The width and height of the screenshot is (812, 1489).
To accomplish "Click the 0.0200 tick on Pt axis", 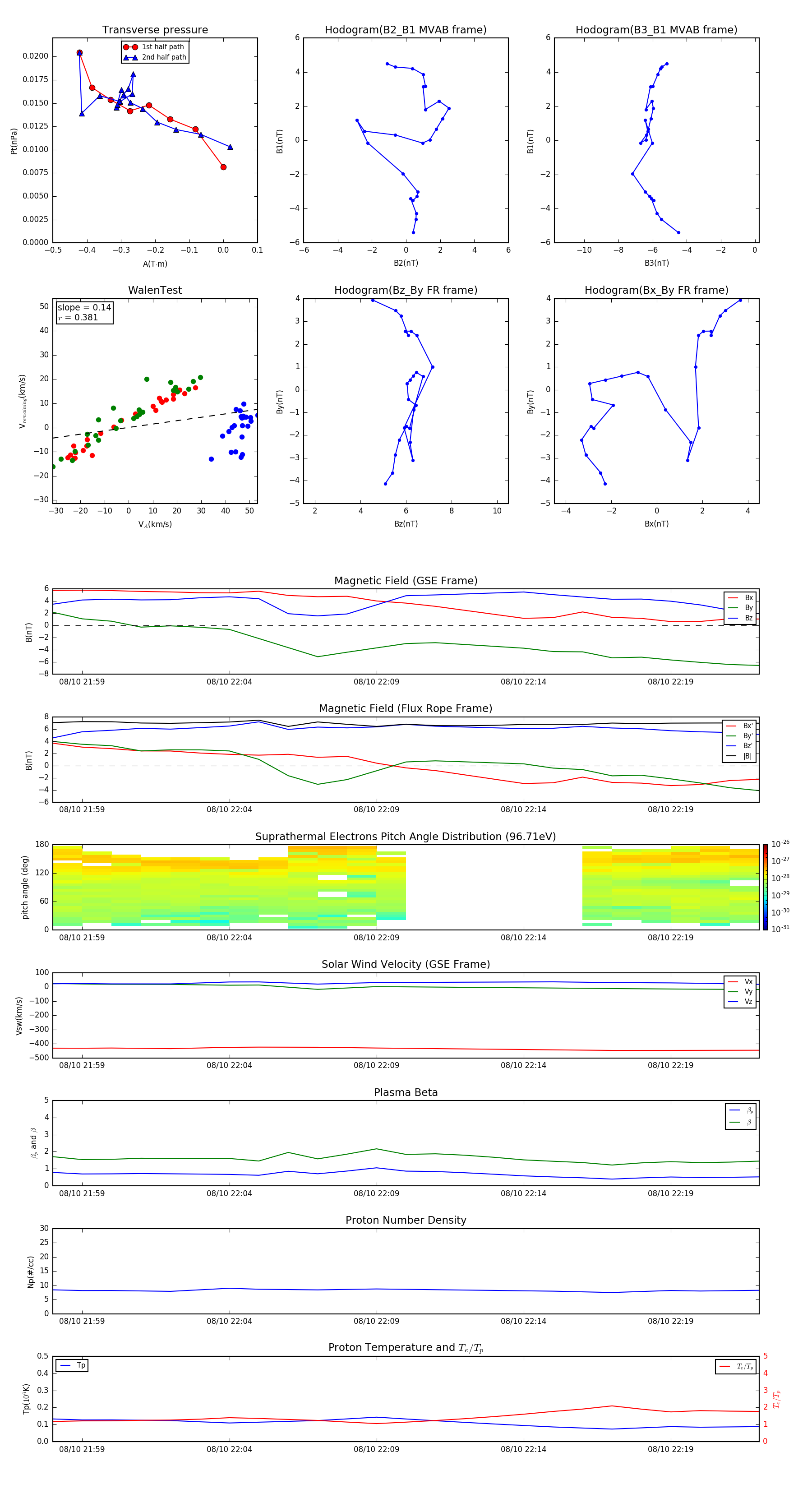I will click(x=36, y=56).
